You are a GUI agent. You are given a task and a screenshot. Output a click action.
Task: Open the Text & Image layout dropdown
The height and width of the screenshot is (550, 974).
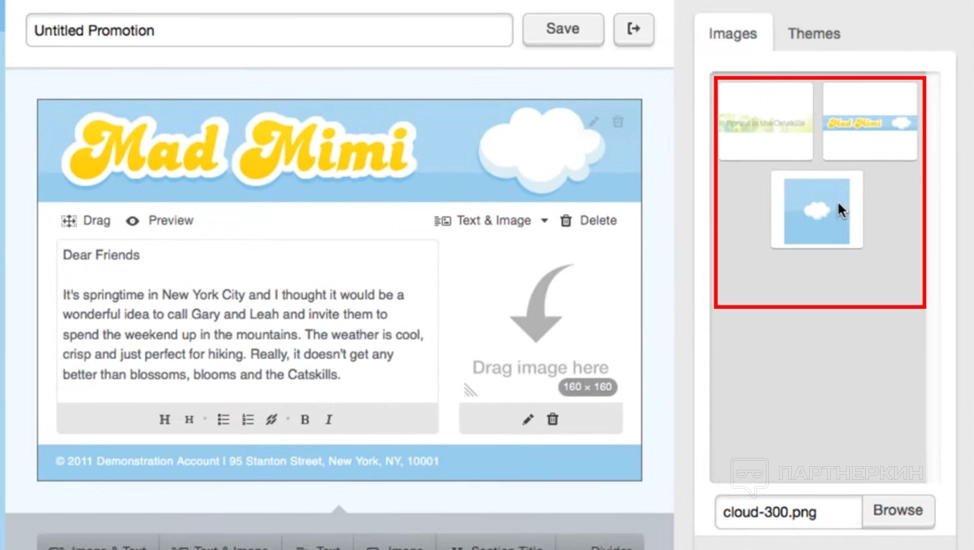tap(491, 221)
